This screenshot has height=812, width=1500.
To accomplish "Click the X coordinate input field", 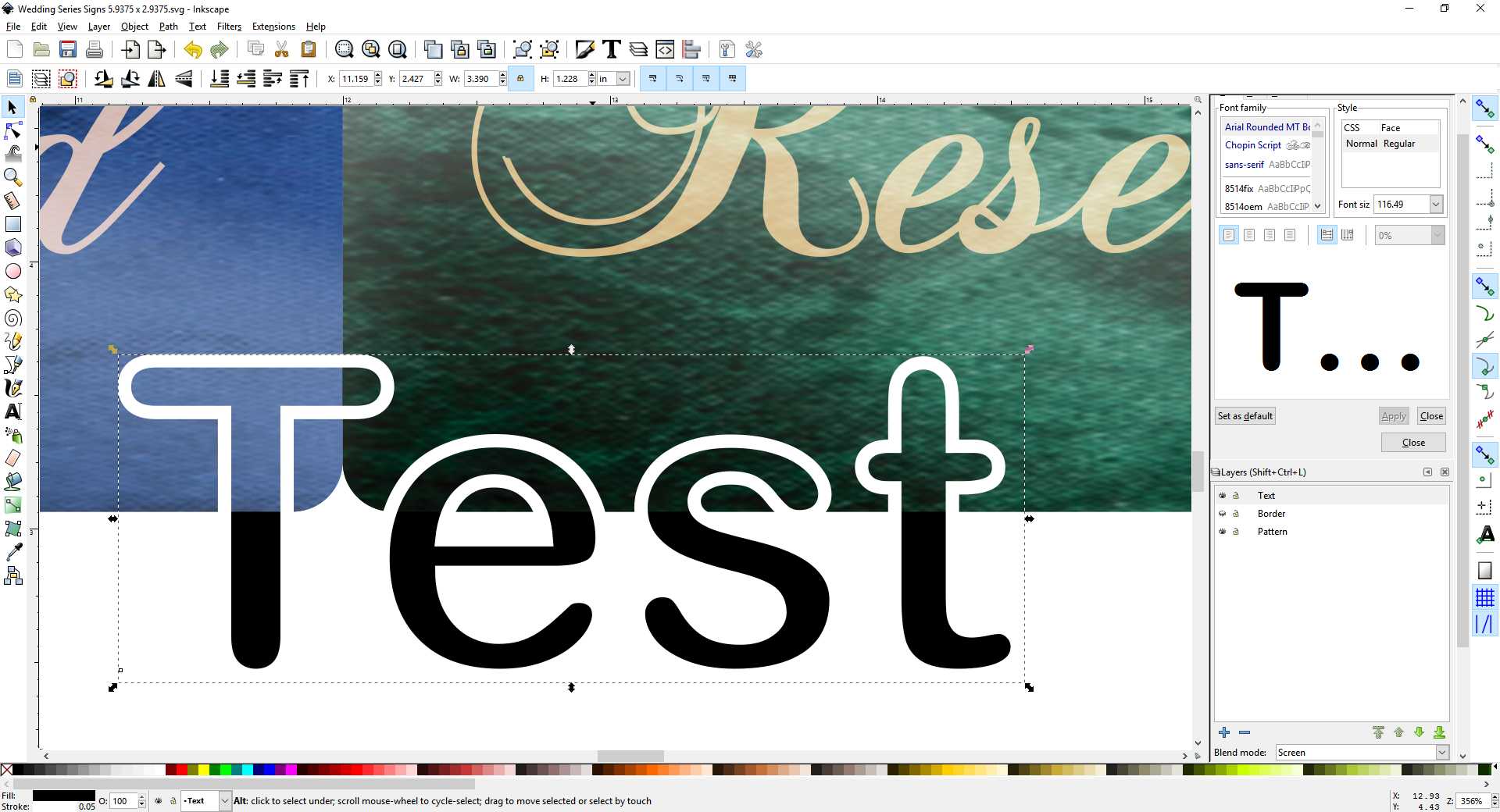I will (x=355, y=79).
